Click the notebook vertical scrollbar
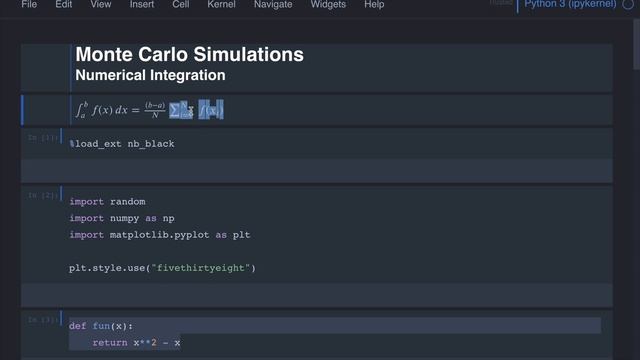Viewport: 640px width, 360px height. [636, 45]
